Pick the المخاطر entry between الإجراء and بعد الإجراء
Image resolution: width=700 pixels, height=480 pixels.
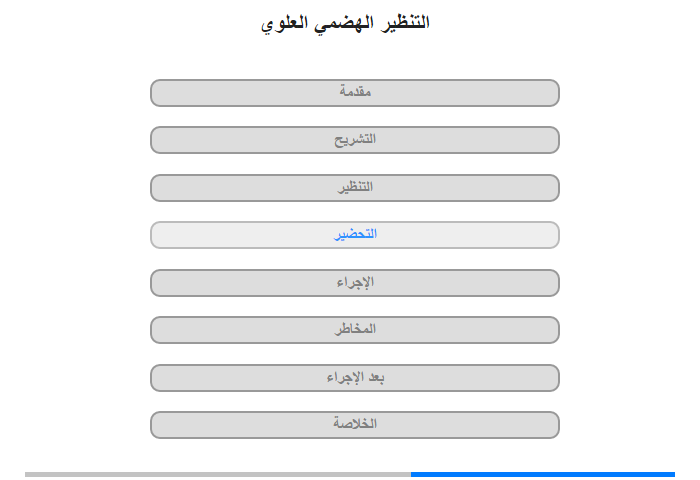pos(355,330)
